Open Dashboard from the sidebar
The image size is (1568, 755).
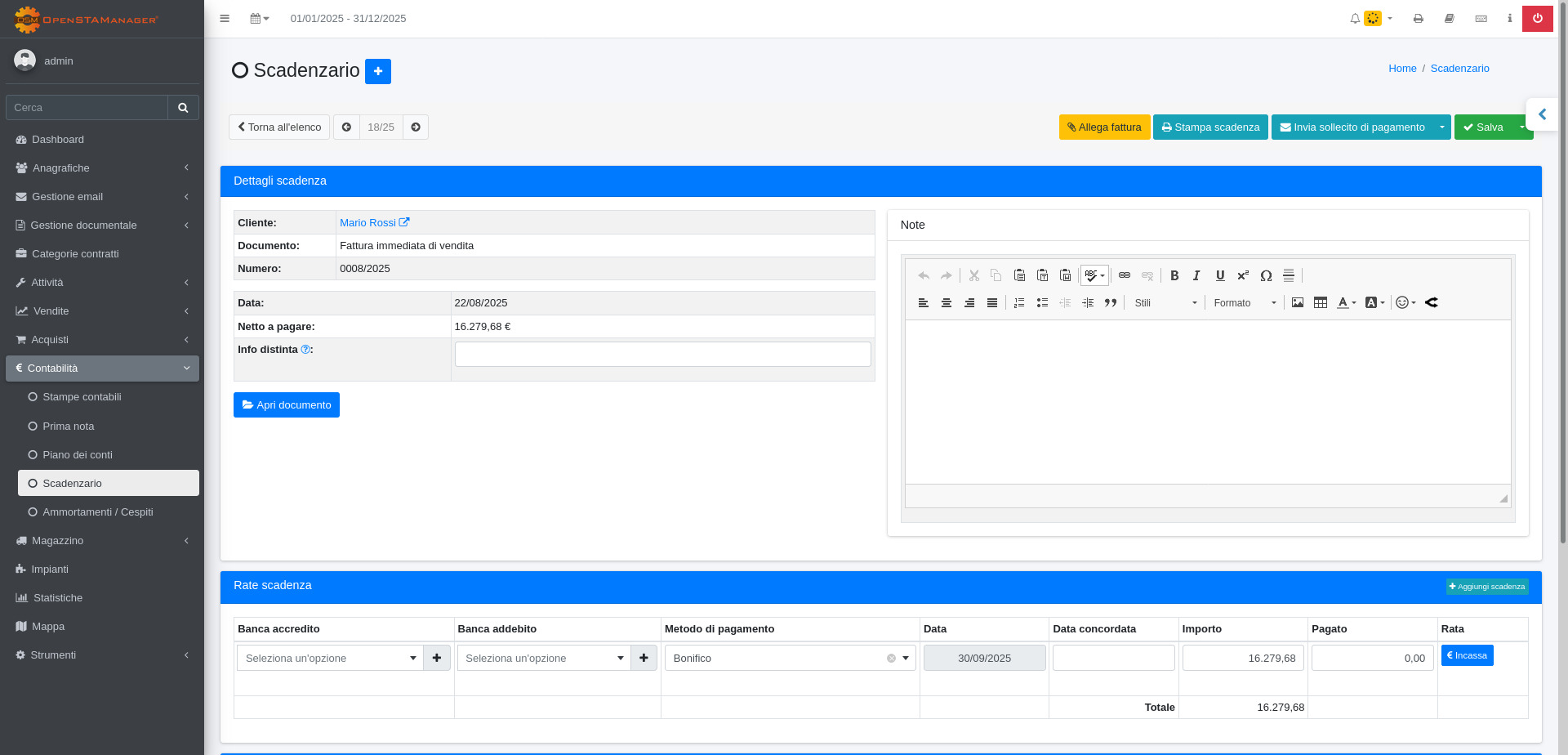point(102,139)
